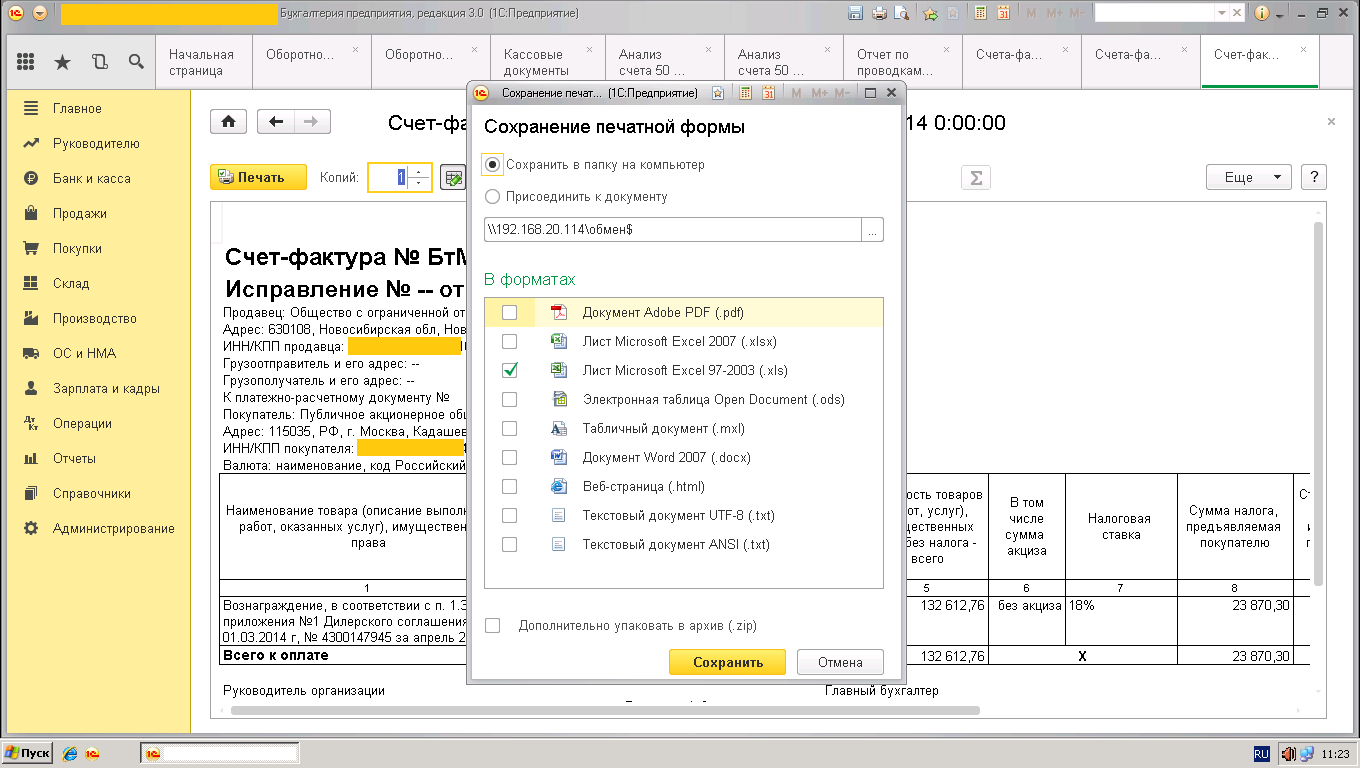Image resolution: width=1360 pixels, height=768 pixels.
Task: Click the add-to-favorites star icon in main title bar
Action: [x=930, y=13]
